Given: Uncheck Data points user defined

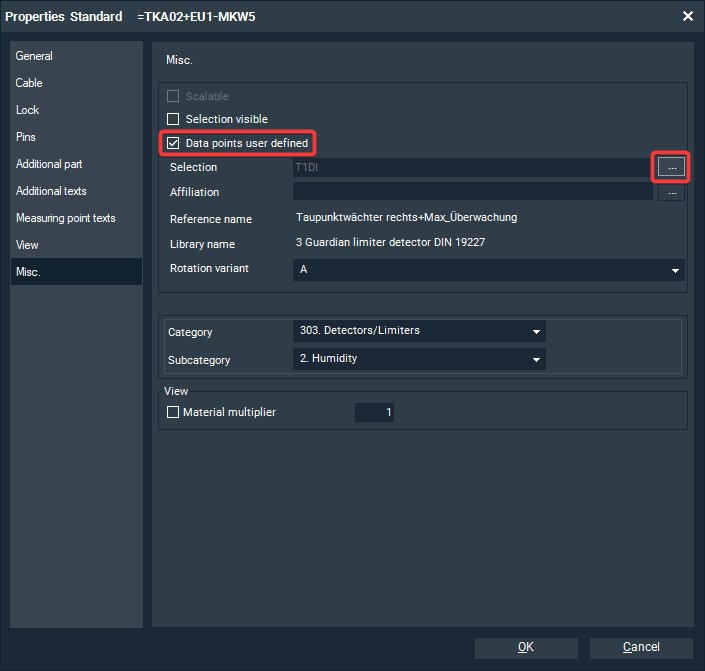Looking at the screenshot, I should (173, 143).
